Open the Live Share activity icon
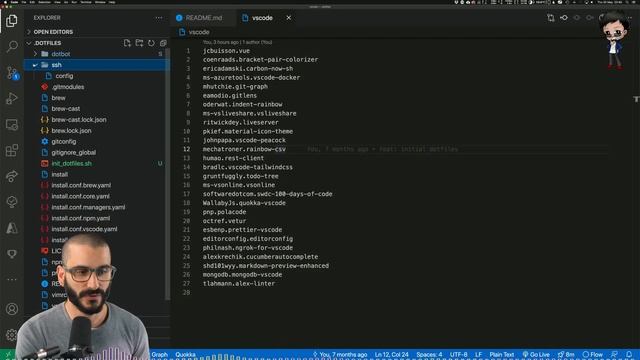Image resolution: width=640 pixels, height=360 pixels. (x=12, y=176)
